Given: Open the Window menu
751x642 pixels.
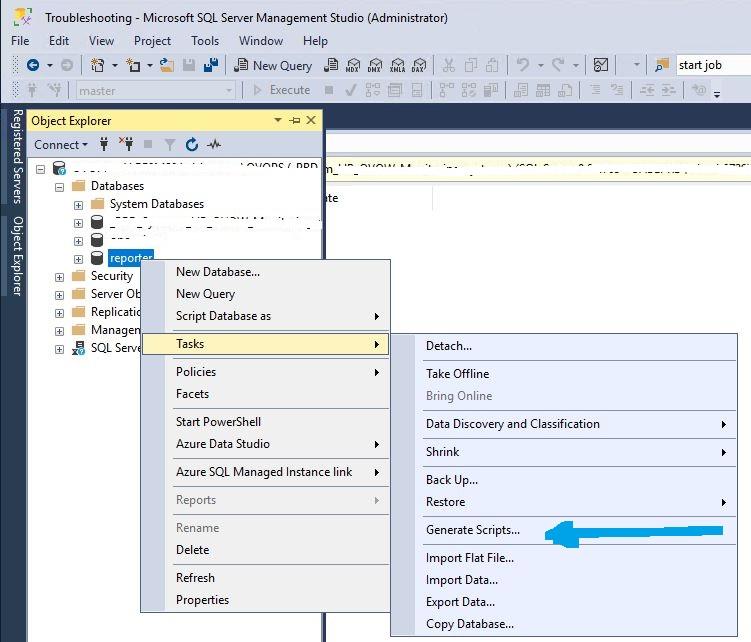Looking at the screenshot, I should [261, 41].
